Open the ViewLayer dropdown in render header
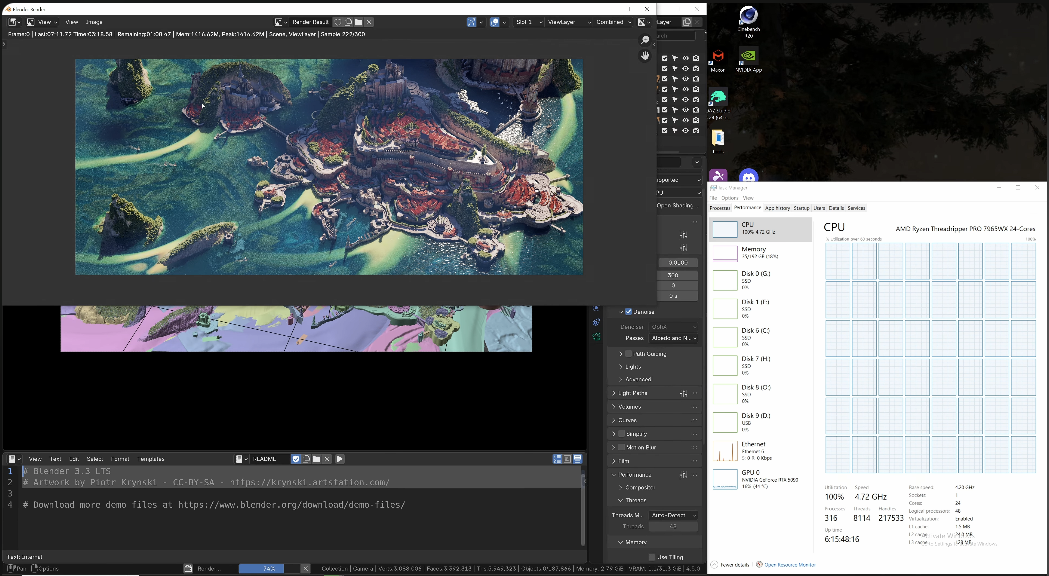The width and height of the screenshot is (1049, 576). click(569, 22)
